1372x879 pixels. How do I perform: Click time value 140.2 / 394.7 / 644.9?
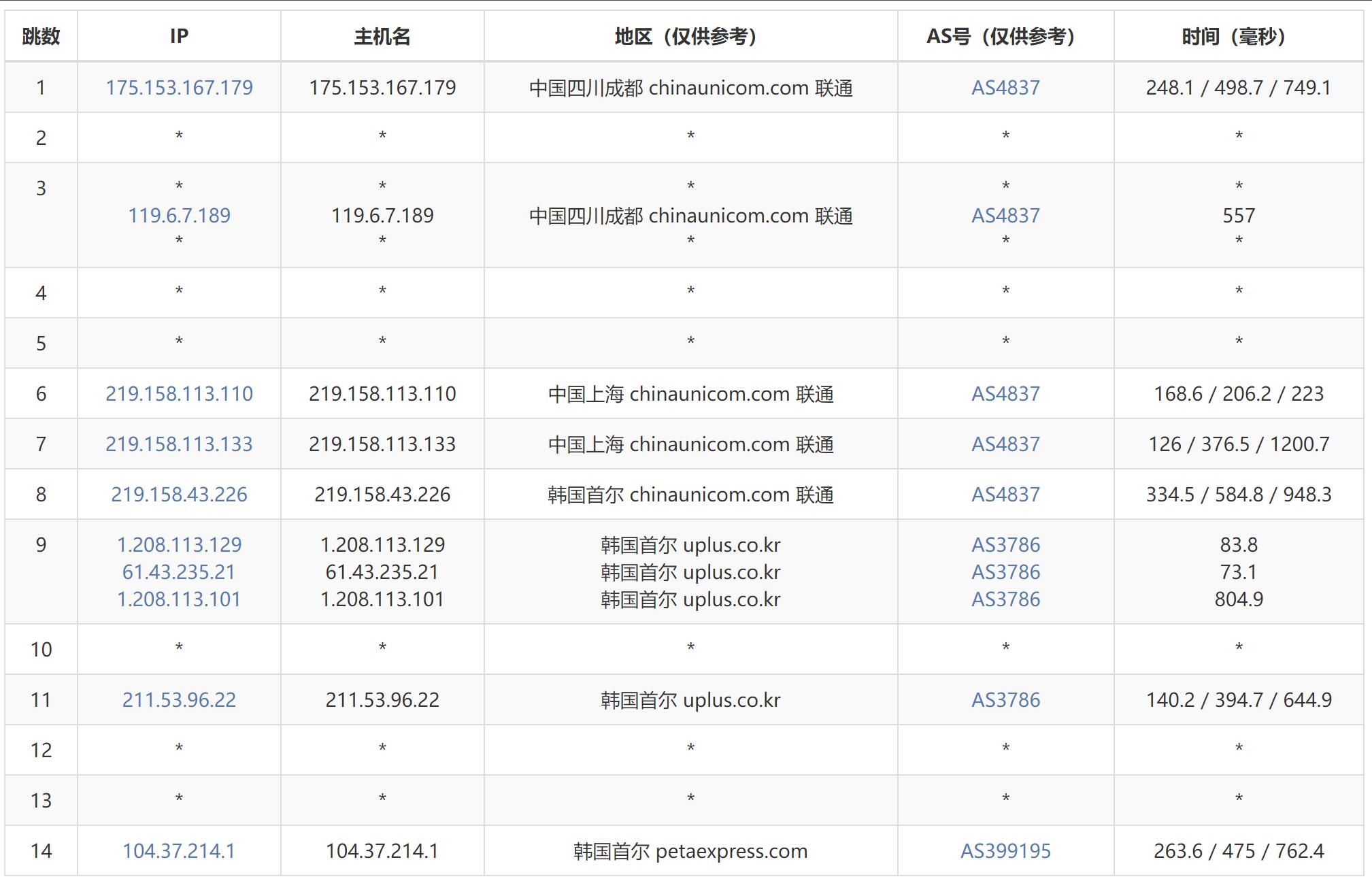click(1239, 700)
